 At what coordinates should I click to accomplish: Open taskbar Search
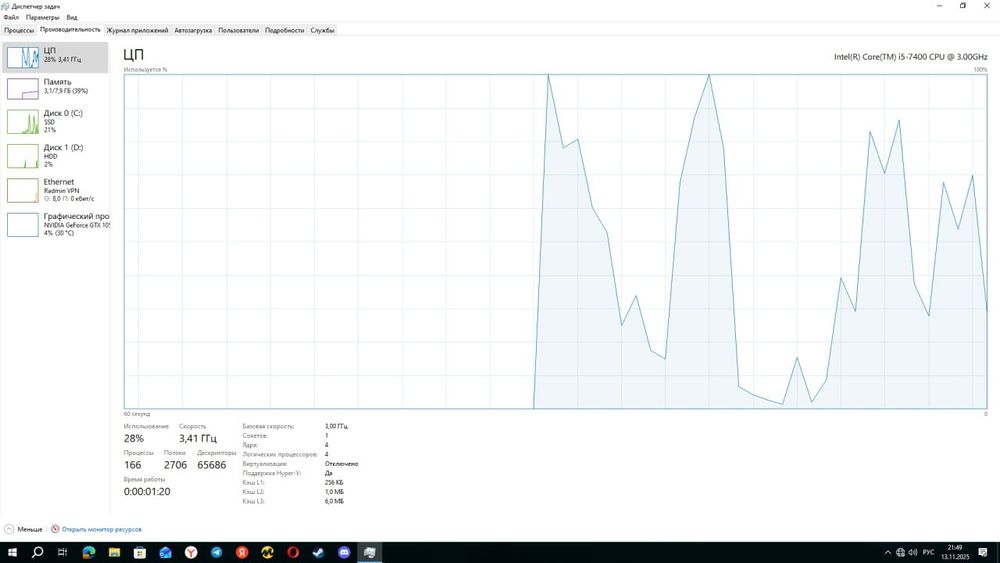37,553
